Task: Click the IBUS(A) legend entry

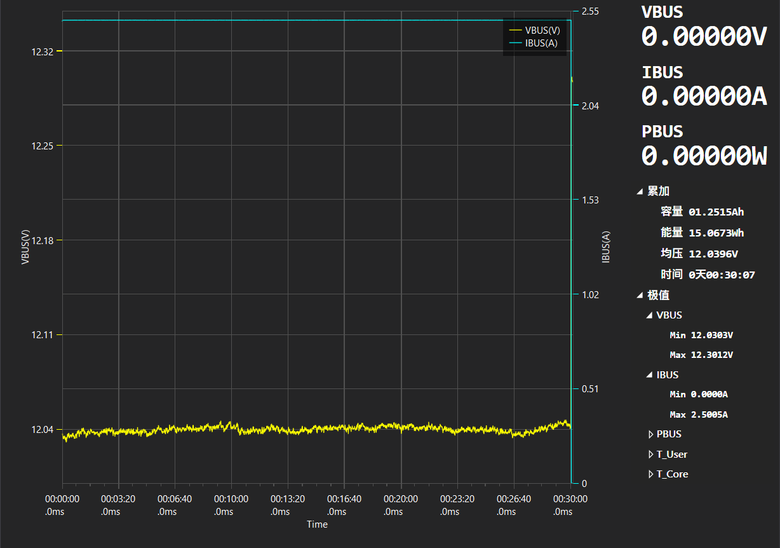Action: coord(534,43)
